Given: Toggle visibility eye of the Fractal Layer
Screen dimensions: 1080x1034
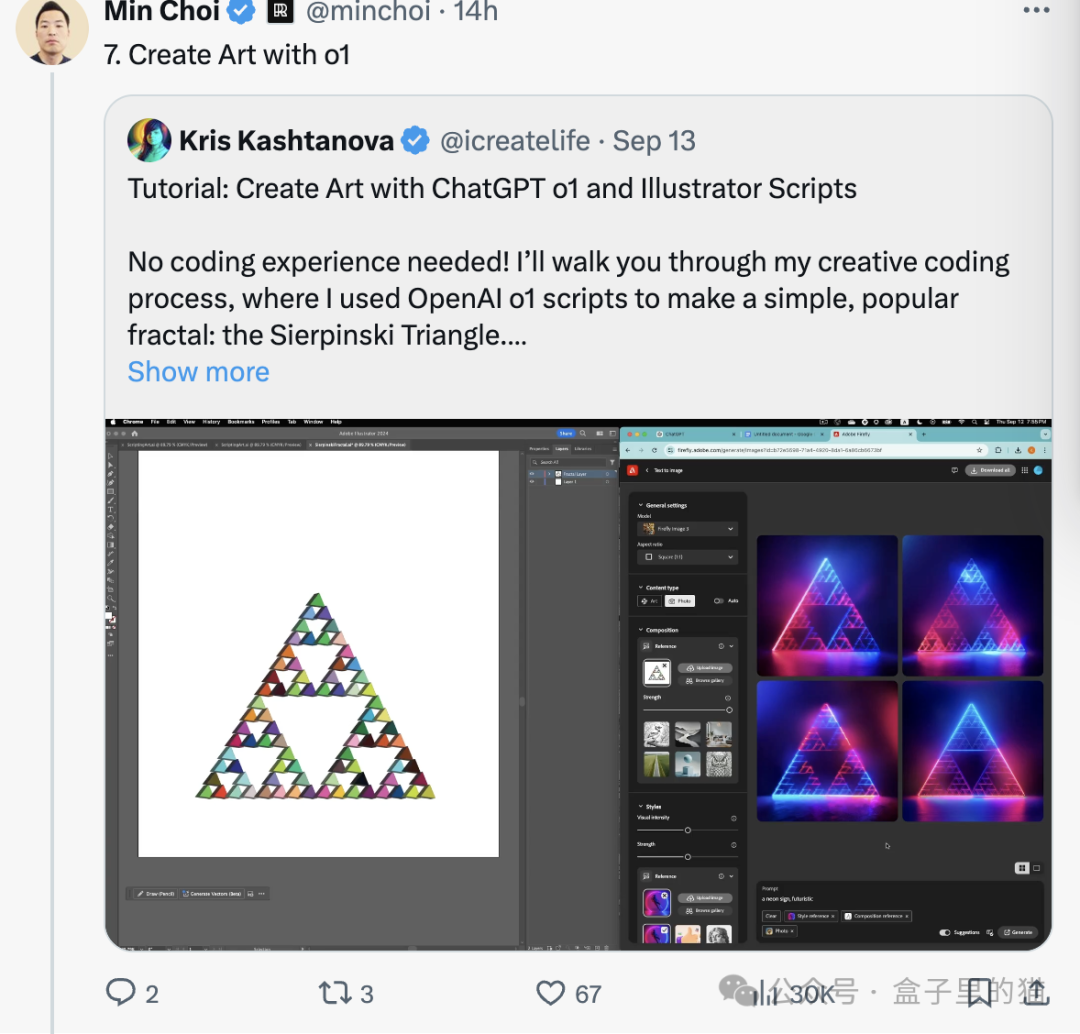Looking at the screenshot, I should tap(532, 474).
